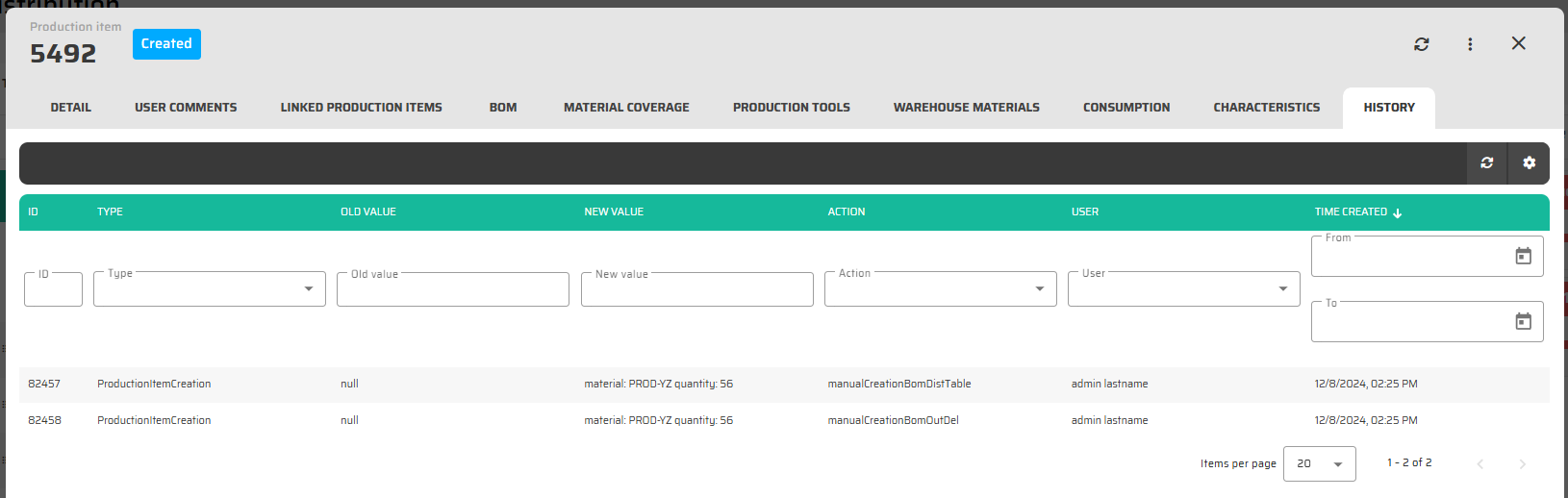This screenshot has height=498, width=1568.
Task: Expand the Action filter dropdown
Action: click(x=1039, y=289)
